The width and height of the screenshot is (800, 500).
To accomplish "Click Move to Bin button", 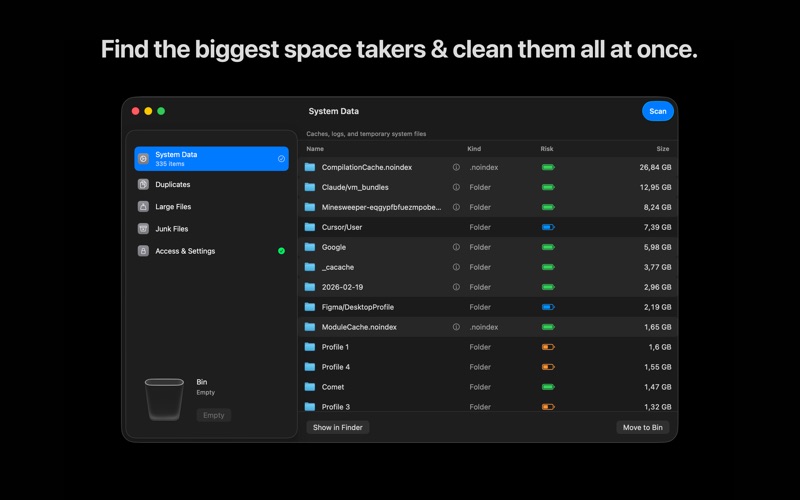I will pos(643,428).
